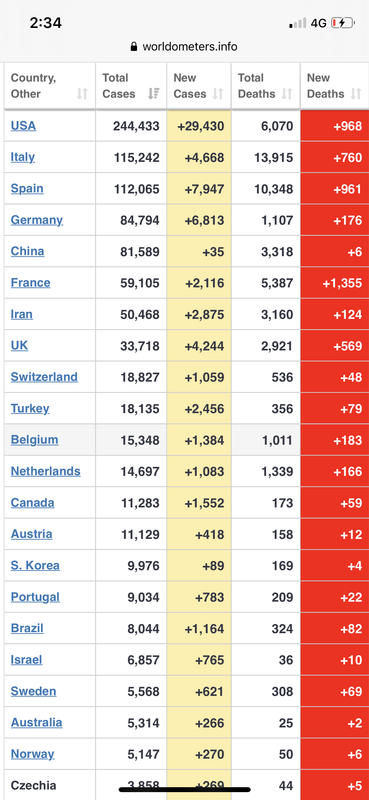Open the USA country link
369x800 pixels.
click(x=23, y=126)
